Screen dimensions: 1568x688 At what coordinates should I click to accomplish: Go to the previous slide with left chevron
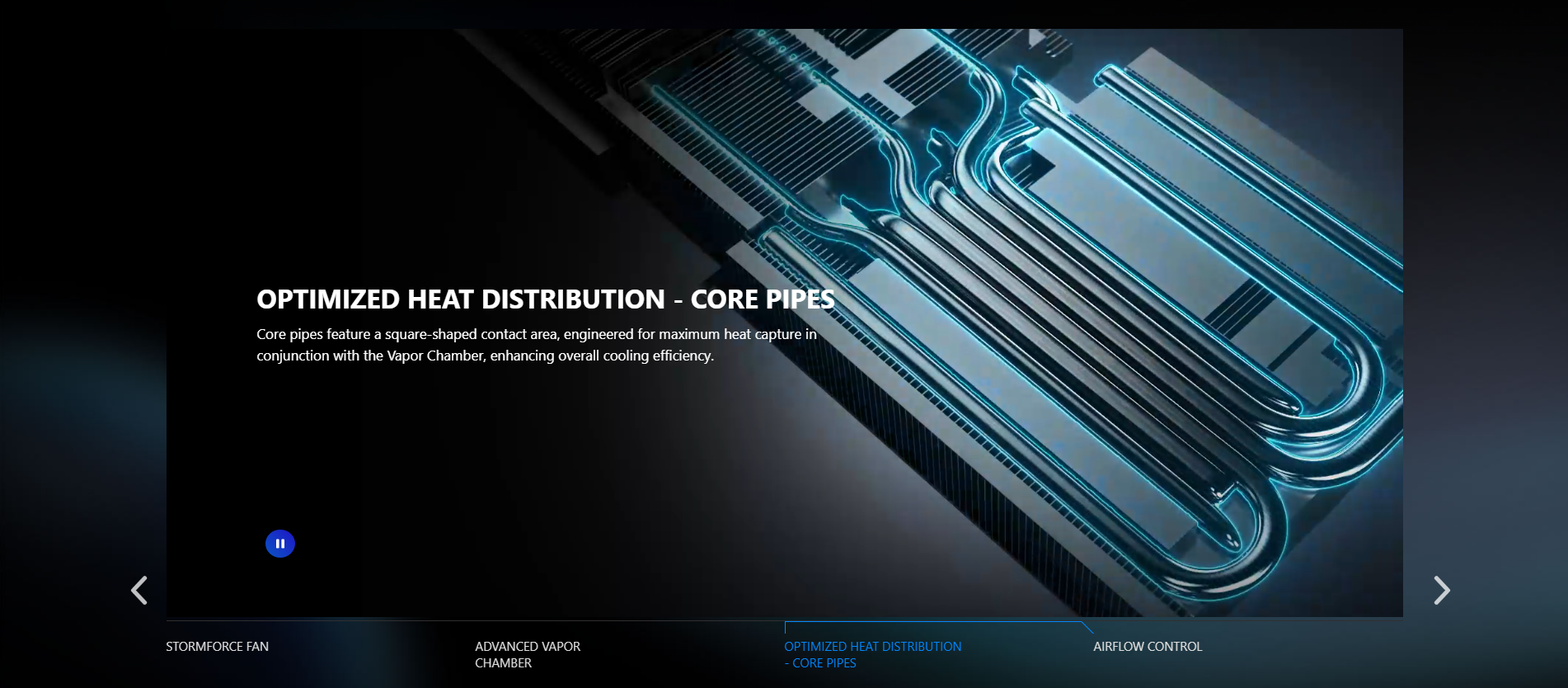pyautogui.click(x=139, y=590)
